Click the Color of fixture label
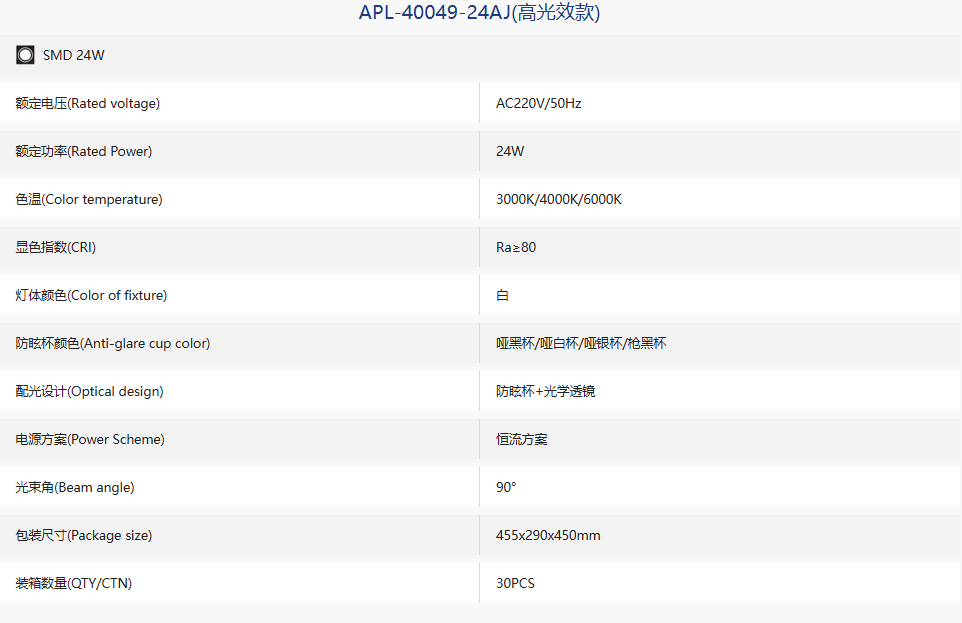Image resolution: width=962 pixels, height=623 pixels. point(91,295)
